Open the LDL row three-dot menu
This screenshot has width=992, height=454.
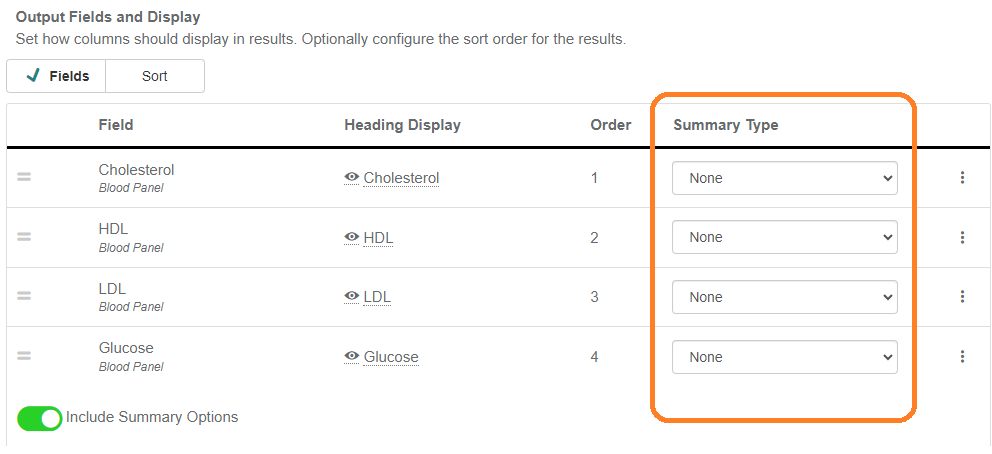(x=962, y=297)
